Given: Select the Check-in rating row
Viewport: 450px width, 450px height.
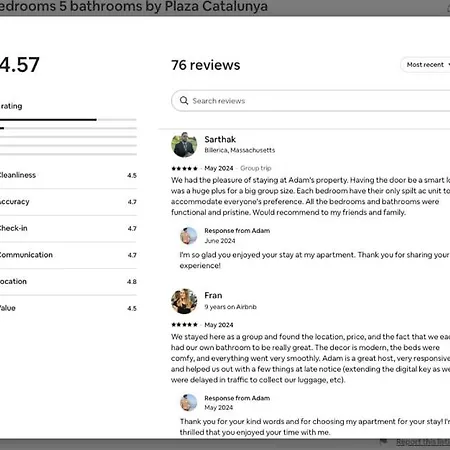Looking at the screenshot, I should click(68, 229).
